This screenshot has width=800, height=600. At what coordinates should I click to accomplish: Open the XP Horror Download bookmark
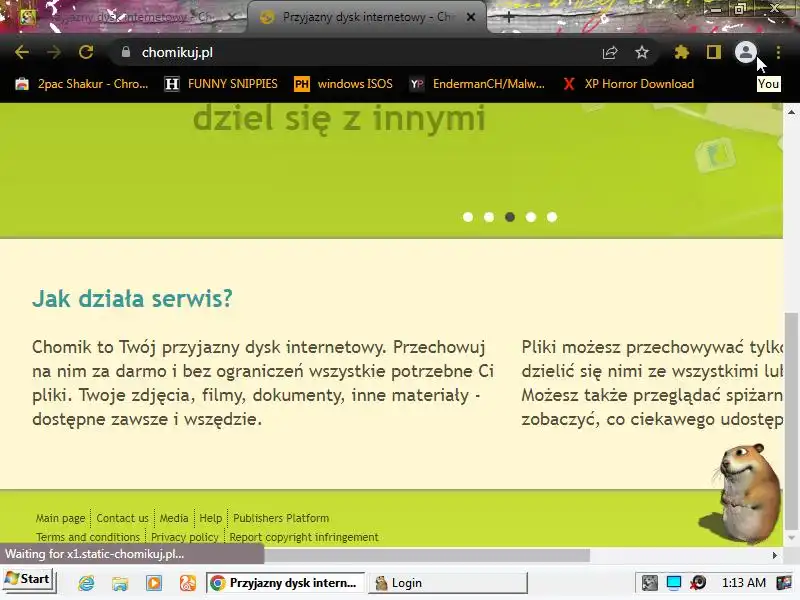629,84
